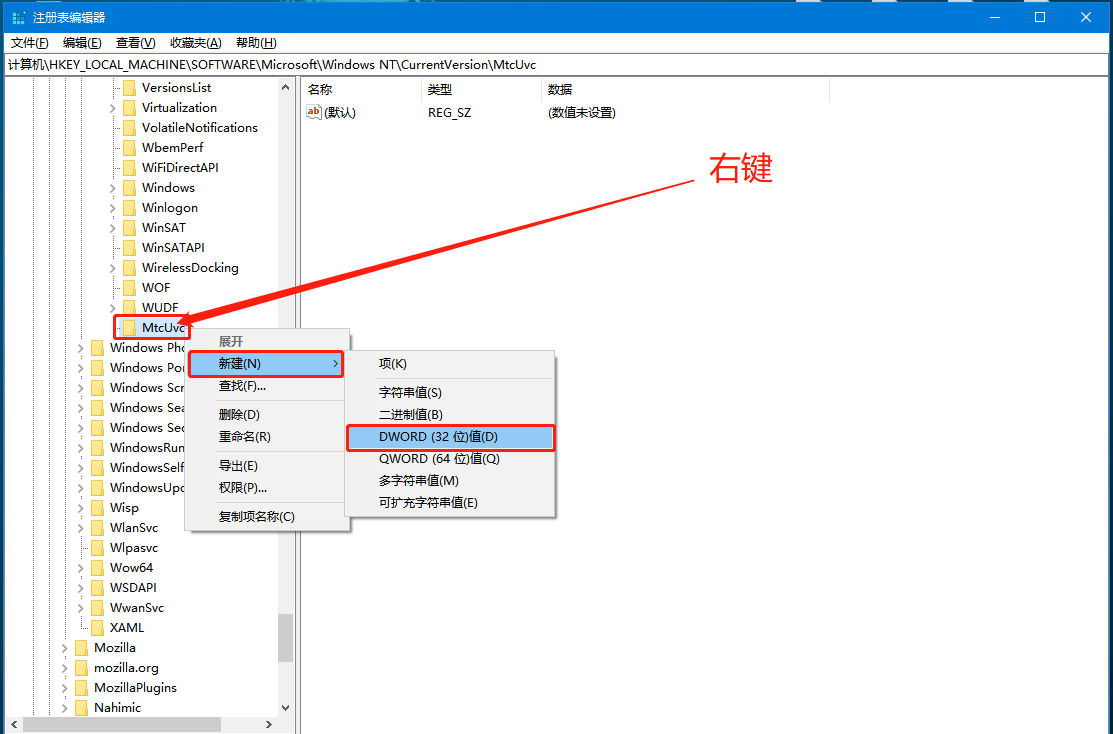Viewport: 1113px width, 734px height.
Task: Click the registry path address bar
Action: (556, 65)
